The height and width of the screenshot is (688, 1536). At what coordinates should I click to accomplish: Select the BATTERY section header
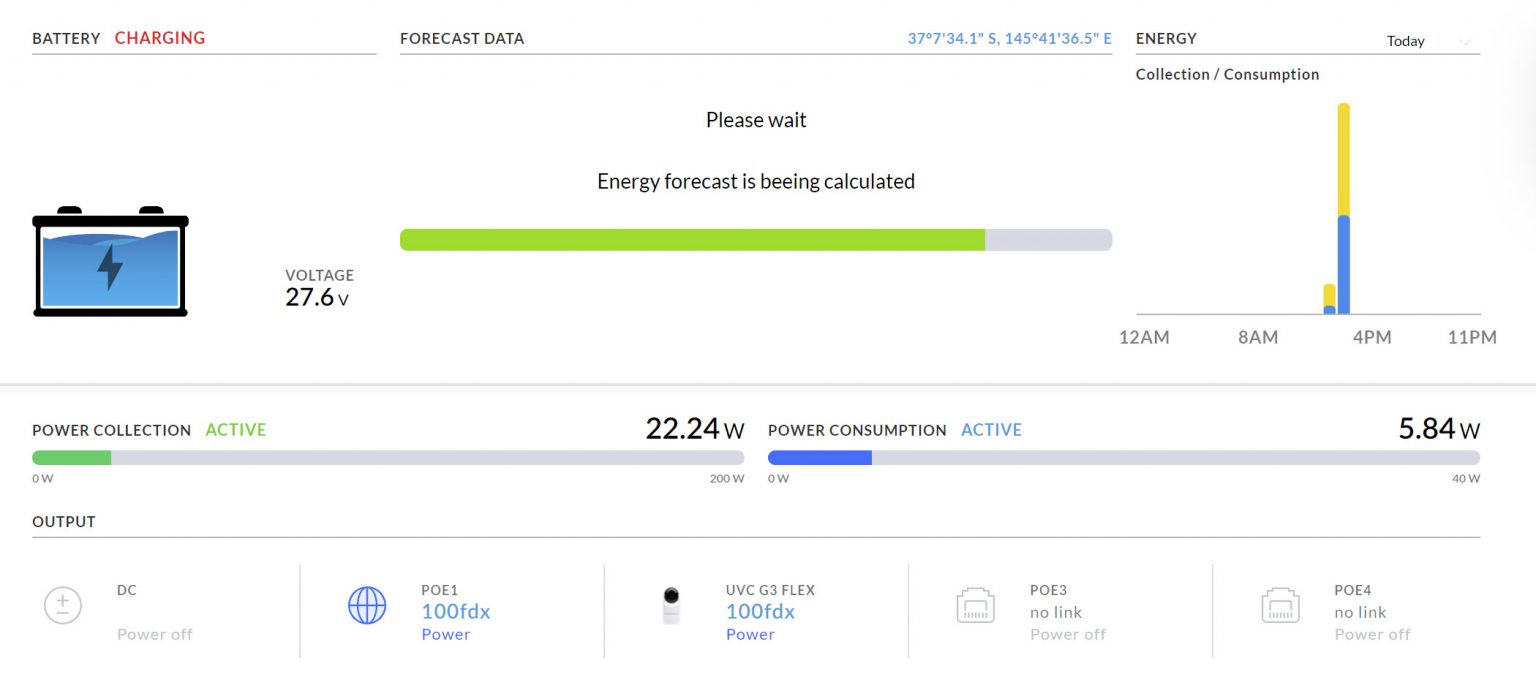point(66,38)
